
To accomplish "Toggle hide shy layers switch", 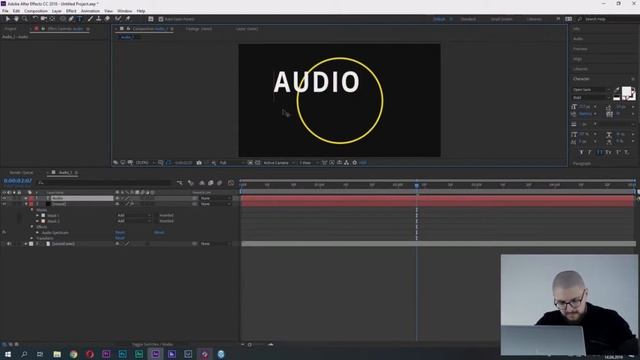I will (202, 183).
